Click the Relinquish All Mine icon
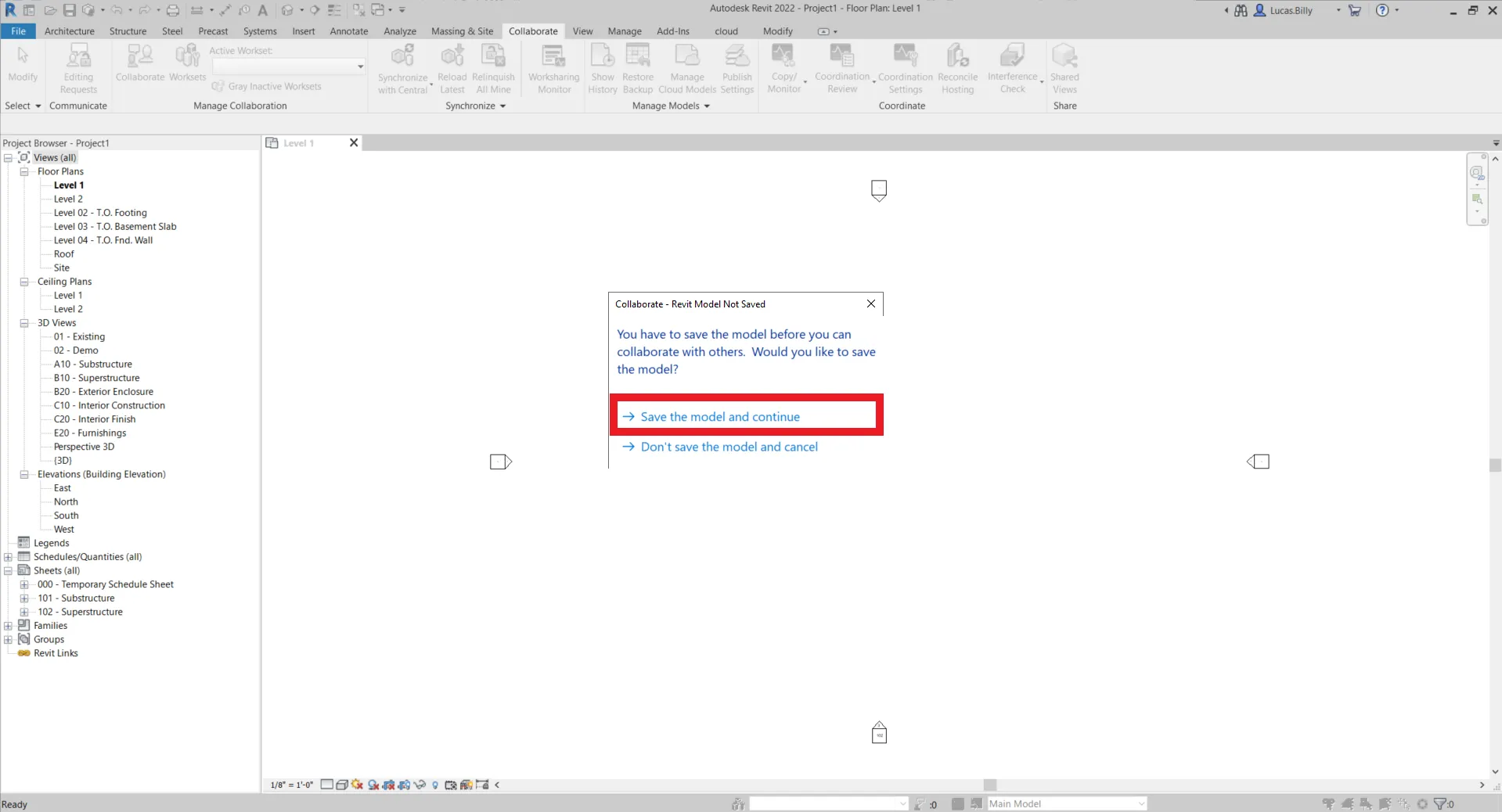Image resolution: width=1502 pixels, height=812 pixels. (x=493, y=56)
